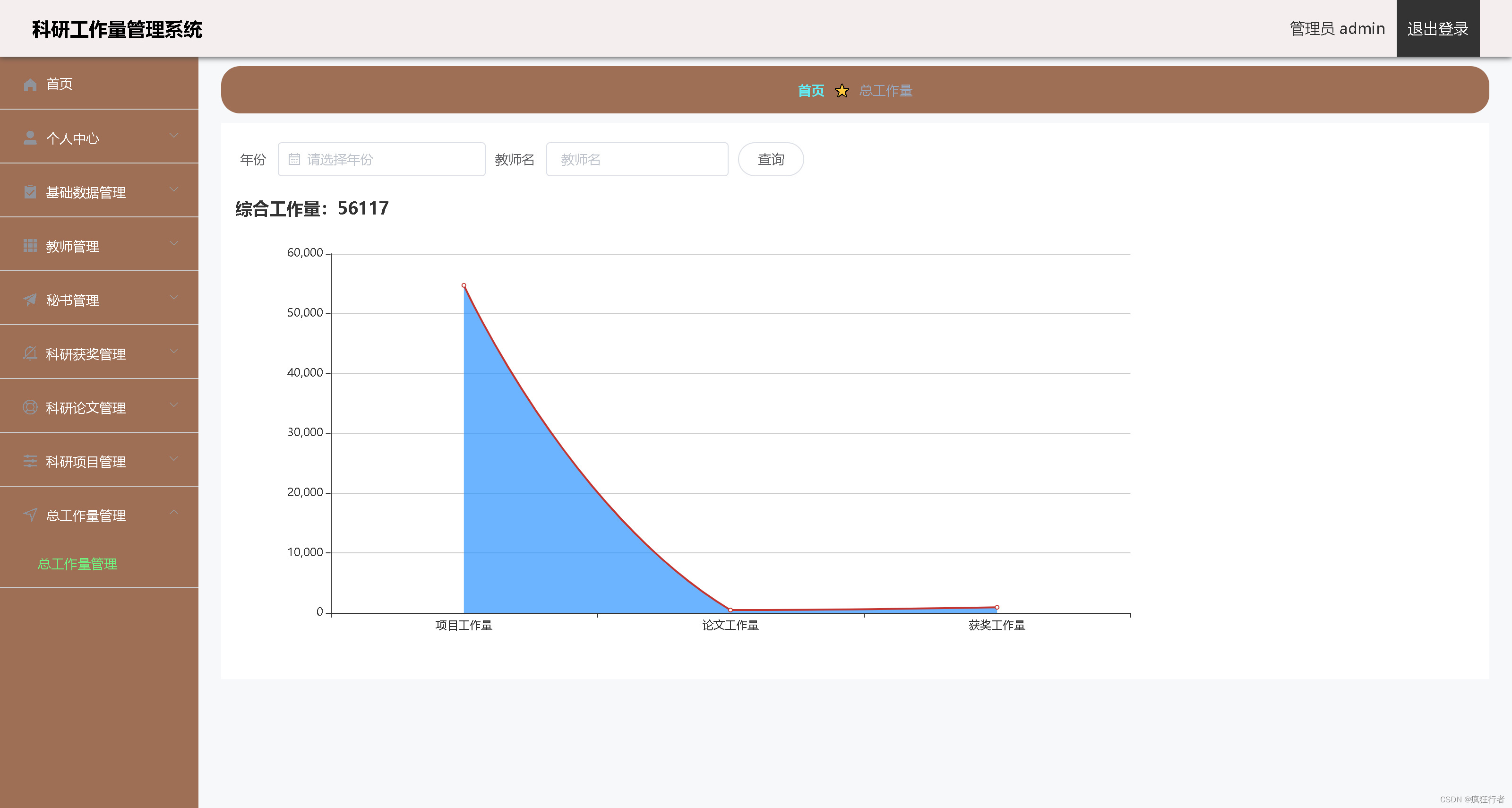Click the arrow icon beside 总工作量管理
1512x808 pixels.
coord(30,515)
